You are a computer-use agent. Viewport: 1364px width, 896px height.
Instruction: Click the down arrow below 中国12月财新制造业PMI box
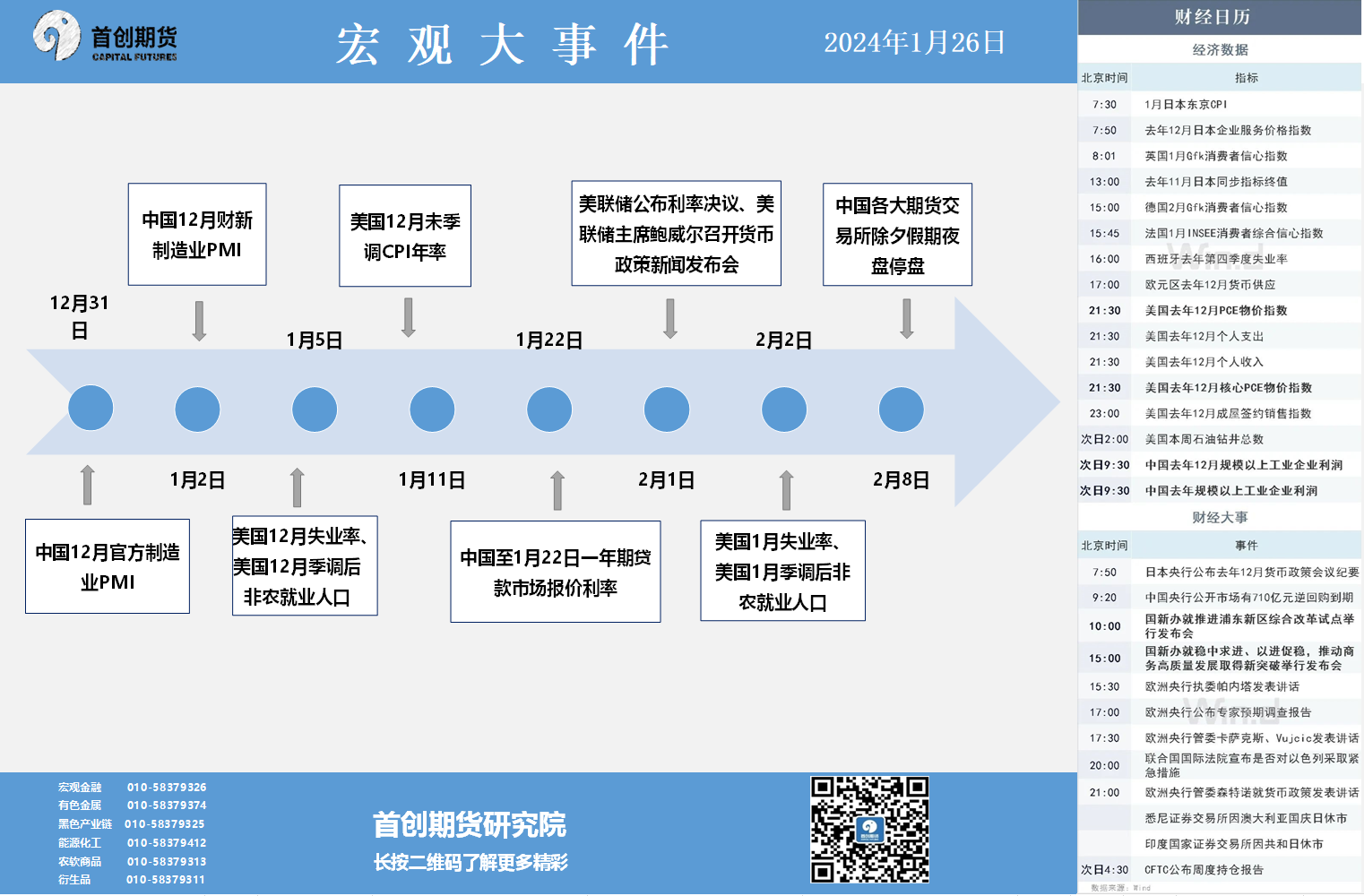tap(199, 321)
